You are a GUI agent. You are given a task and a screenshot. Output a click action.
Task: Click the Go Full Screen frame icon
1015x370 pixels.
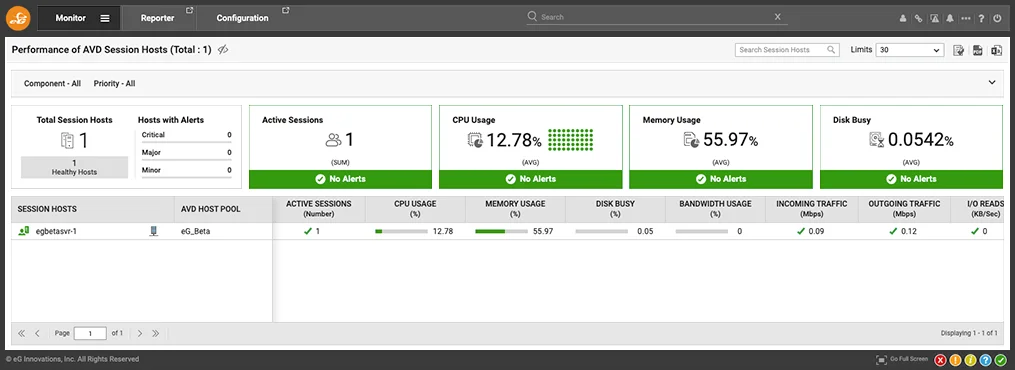pyautogui.click(x=882, y=359)
